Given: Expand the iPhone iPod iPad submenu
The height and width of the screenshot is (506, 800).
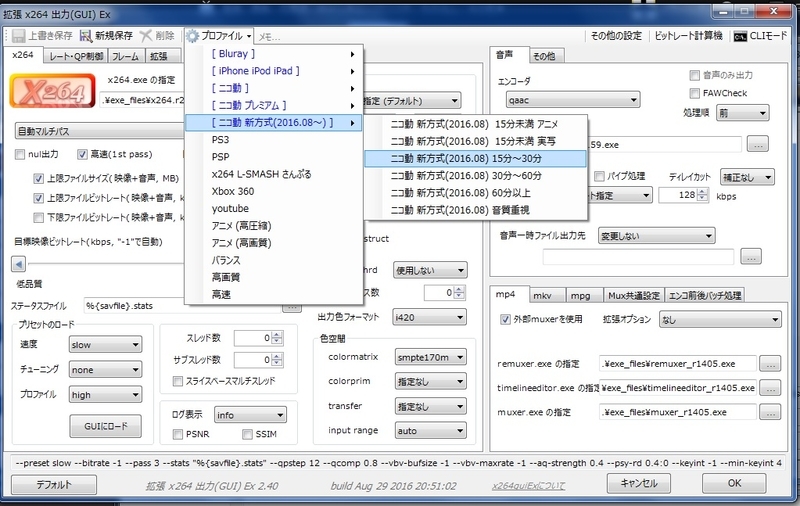Looking at the screenshot, I should pyautogui.click(x=273, y=71).
